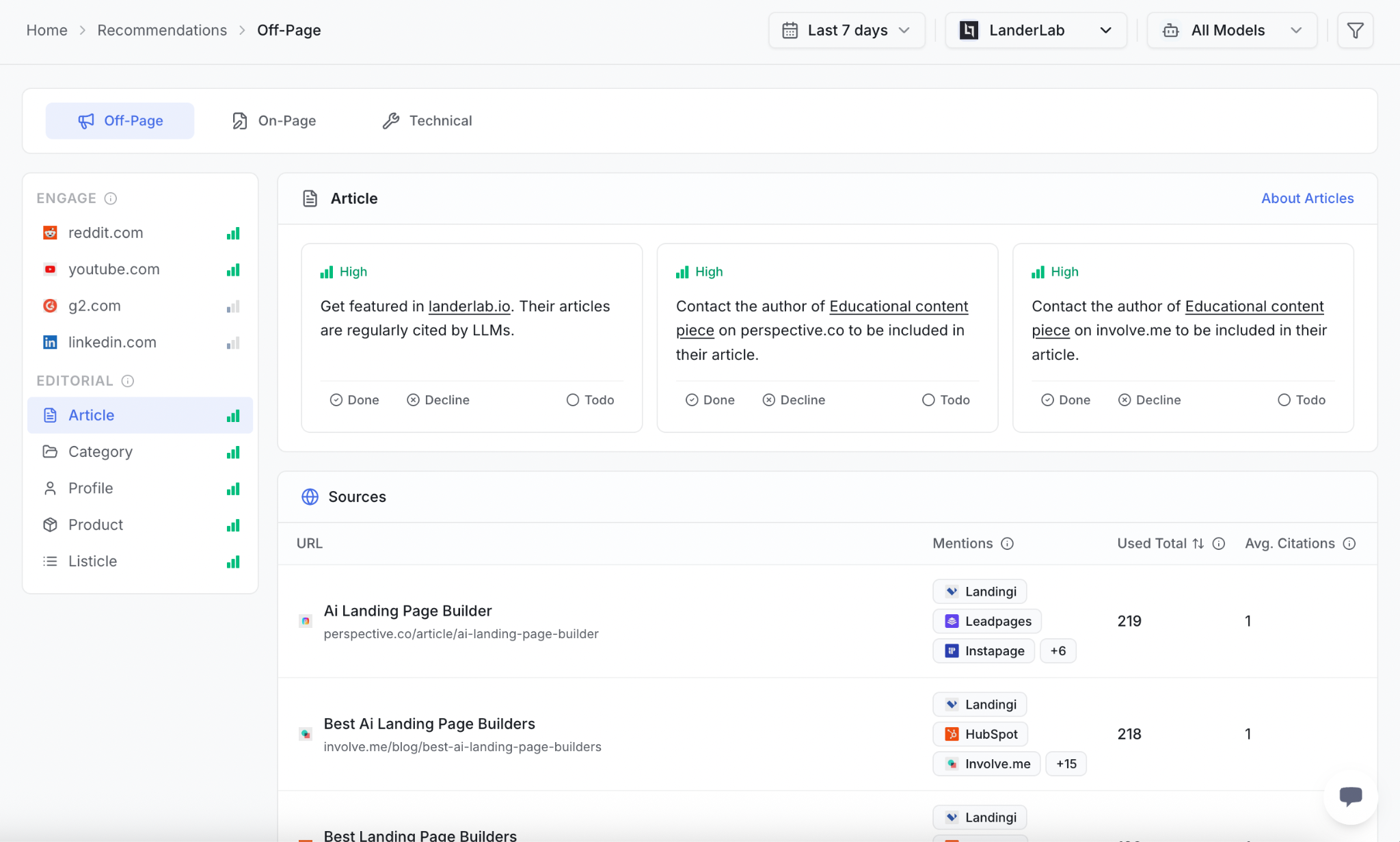Viewport: 1400px width, 842px height.
Task: Select linkedin.com in Engage list
Action: pyautogui.click(x=140, y=343)
